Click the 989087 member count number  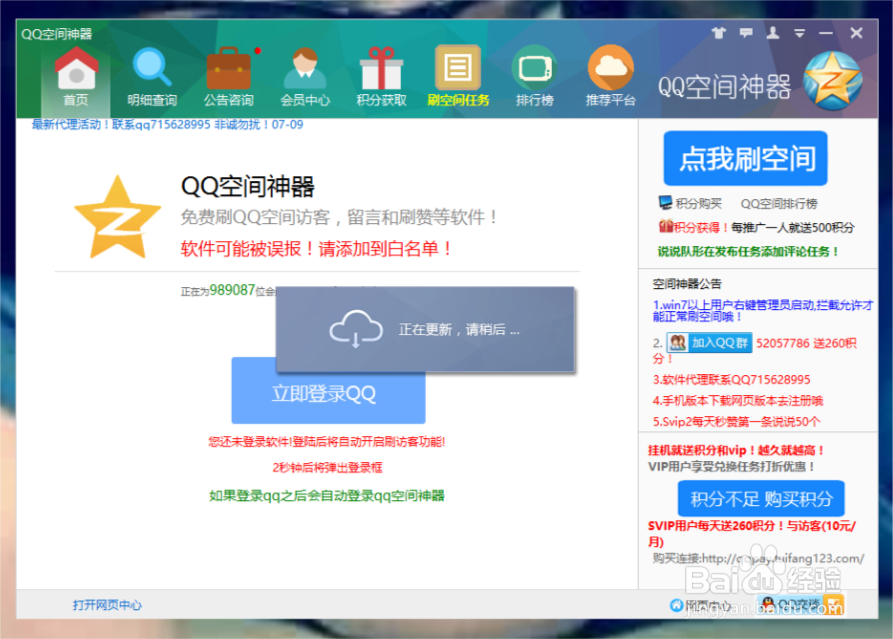232,290
